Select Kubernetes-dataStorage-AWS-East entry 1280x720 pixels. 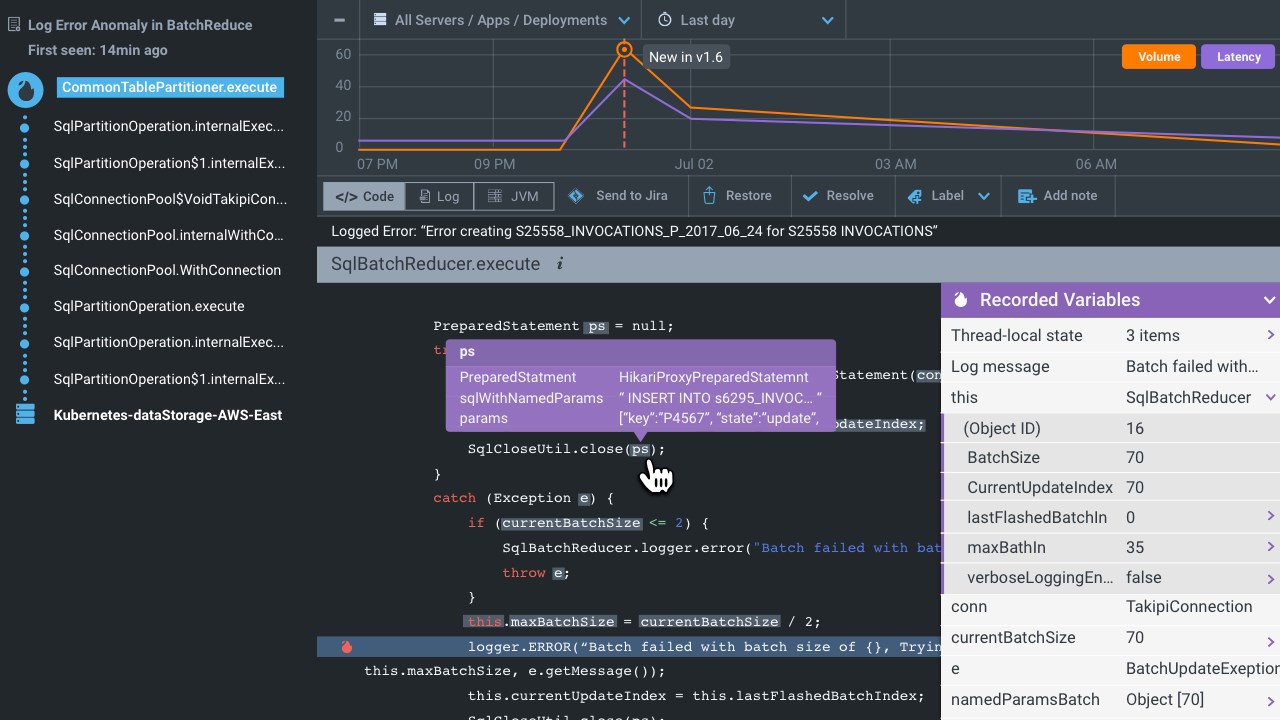click(167, 415)
